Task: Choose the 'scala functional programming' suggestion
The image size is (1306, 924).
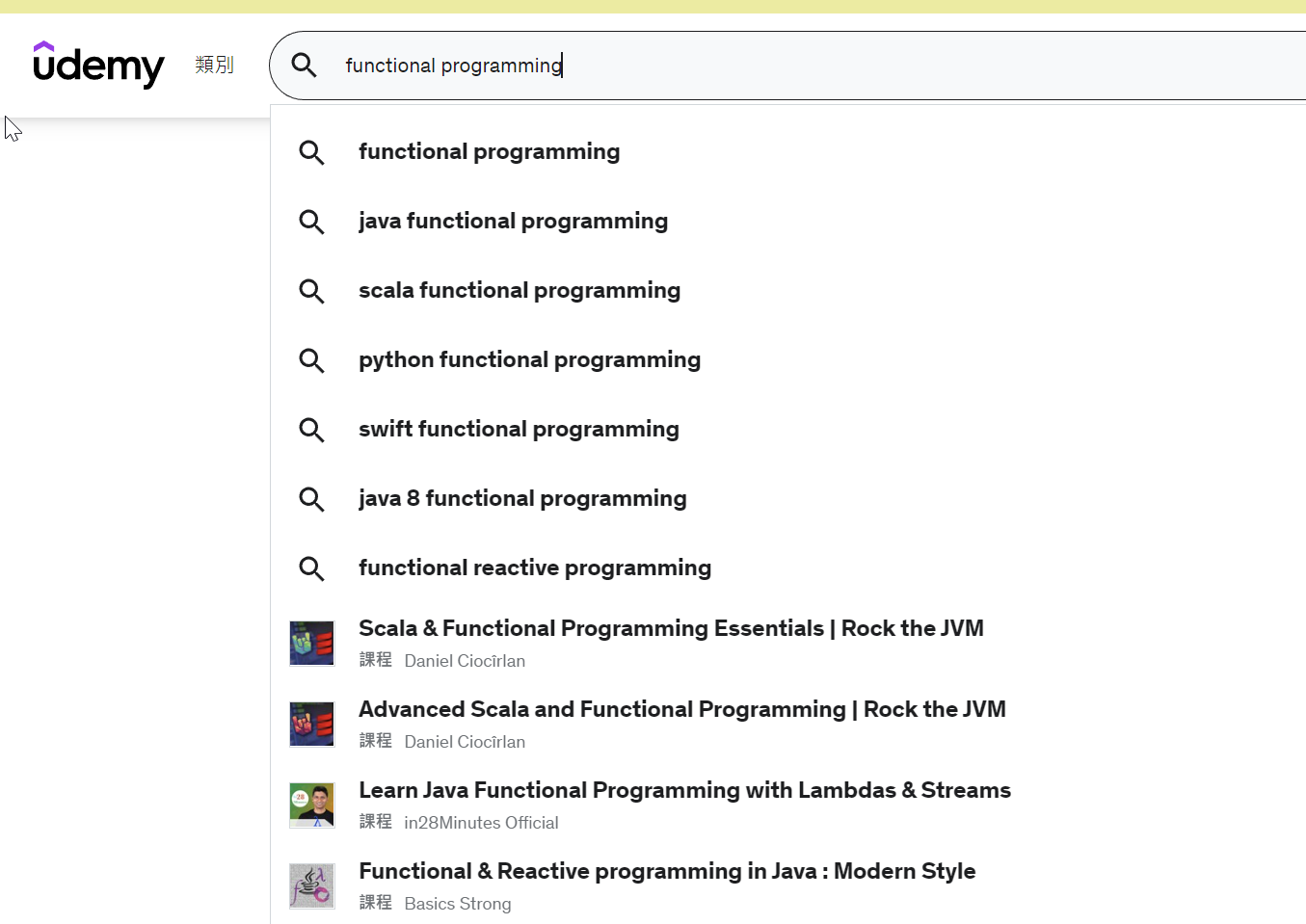Action: (x=519, y=291)
